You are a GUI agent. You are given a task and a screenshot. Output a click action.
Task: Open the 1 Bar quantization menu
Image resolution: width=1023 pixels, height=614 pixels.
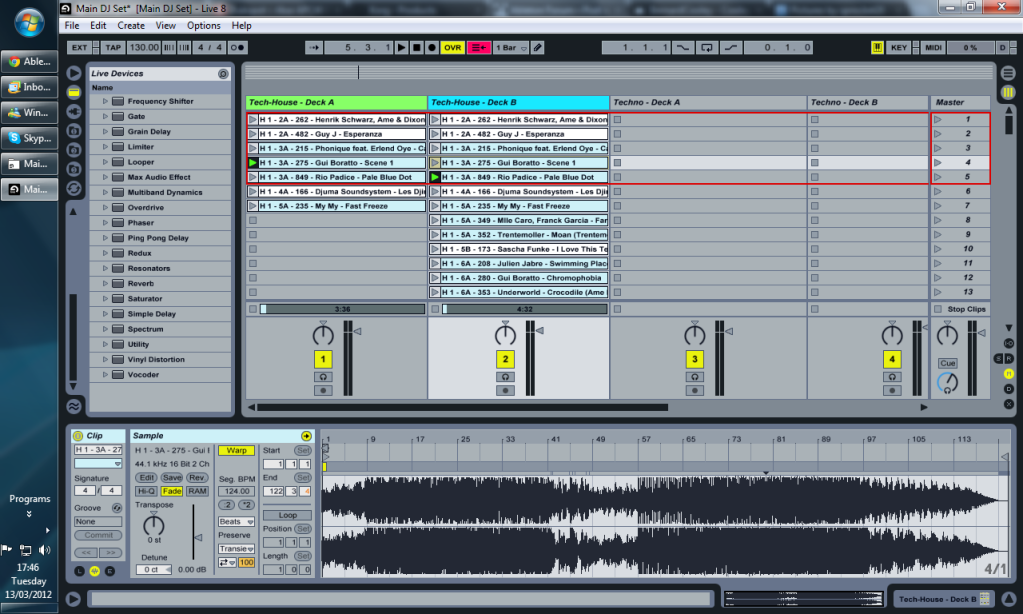click(x=512, y=48)
